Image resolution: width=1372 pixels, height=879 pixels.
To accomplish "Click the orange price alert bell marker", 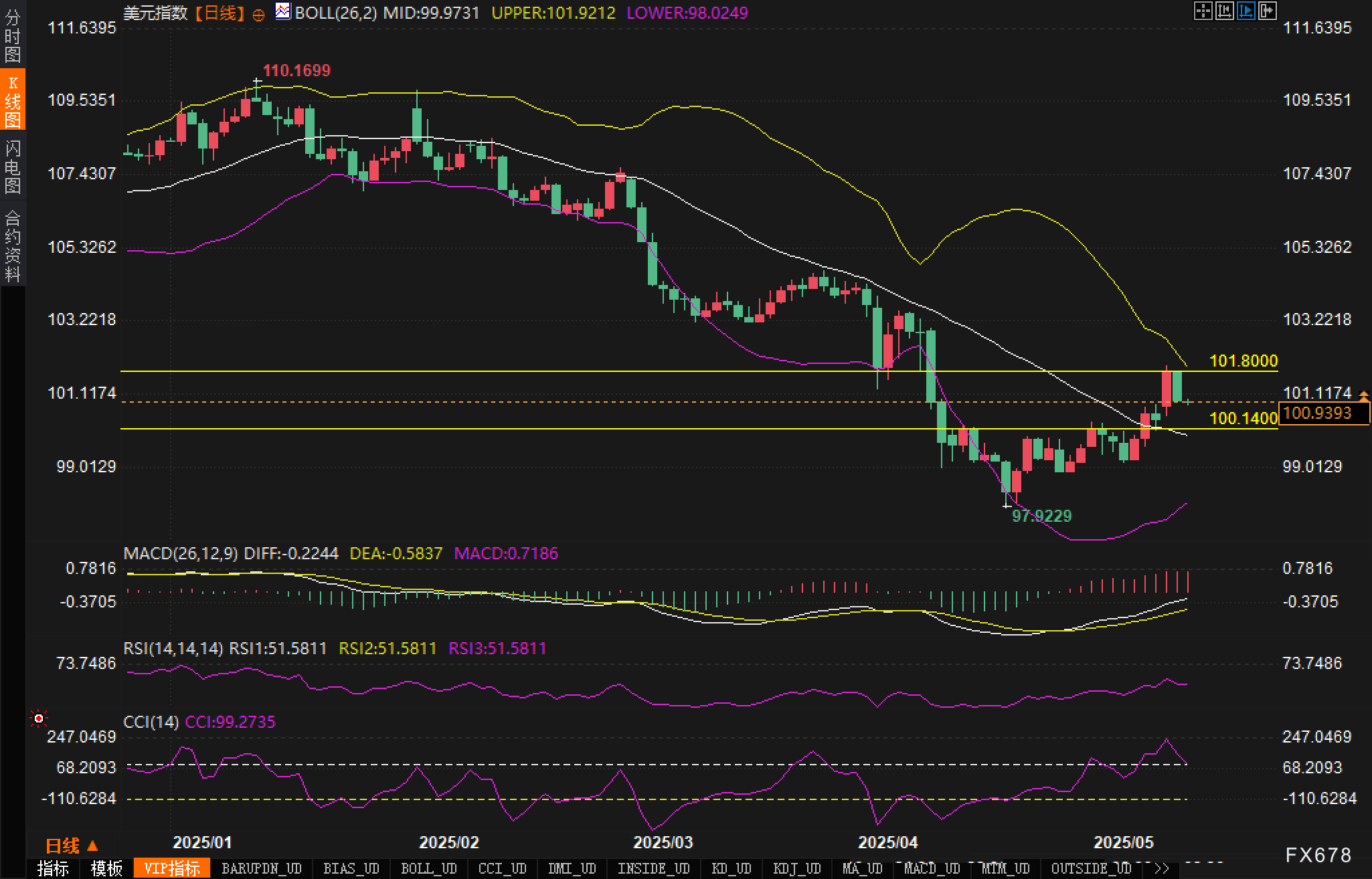I will click(1363, 395).
